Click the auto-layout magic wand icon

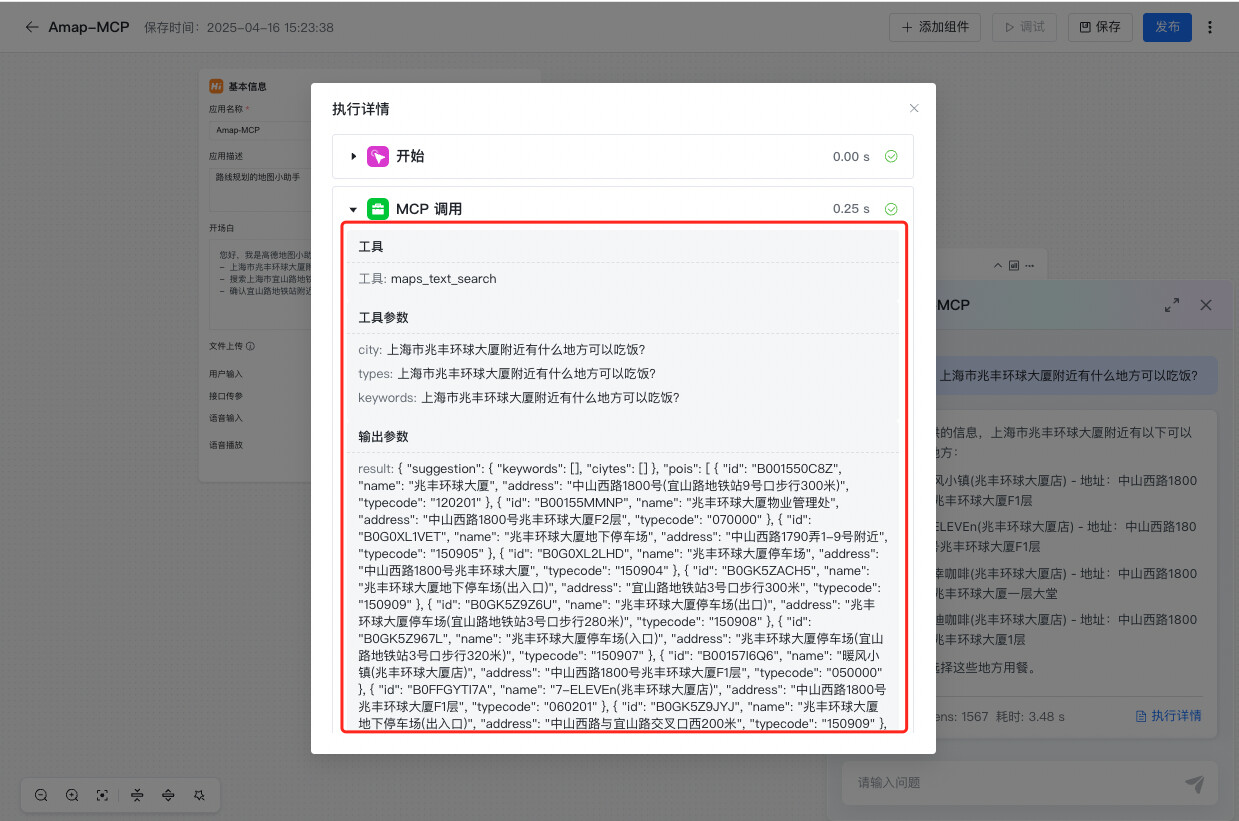199,795
